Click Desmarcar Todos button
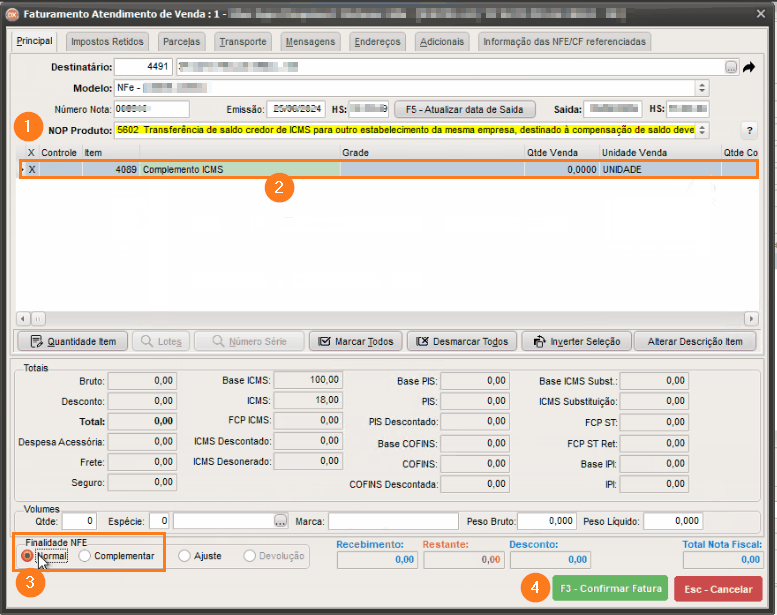Image resolution: width=777 pixels, height=615 pixels. pos(462,341)
